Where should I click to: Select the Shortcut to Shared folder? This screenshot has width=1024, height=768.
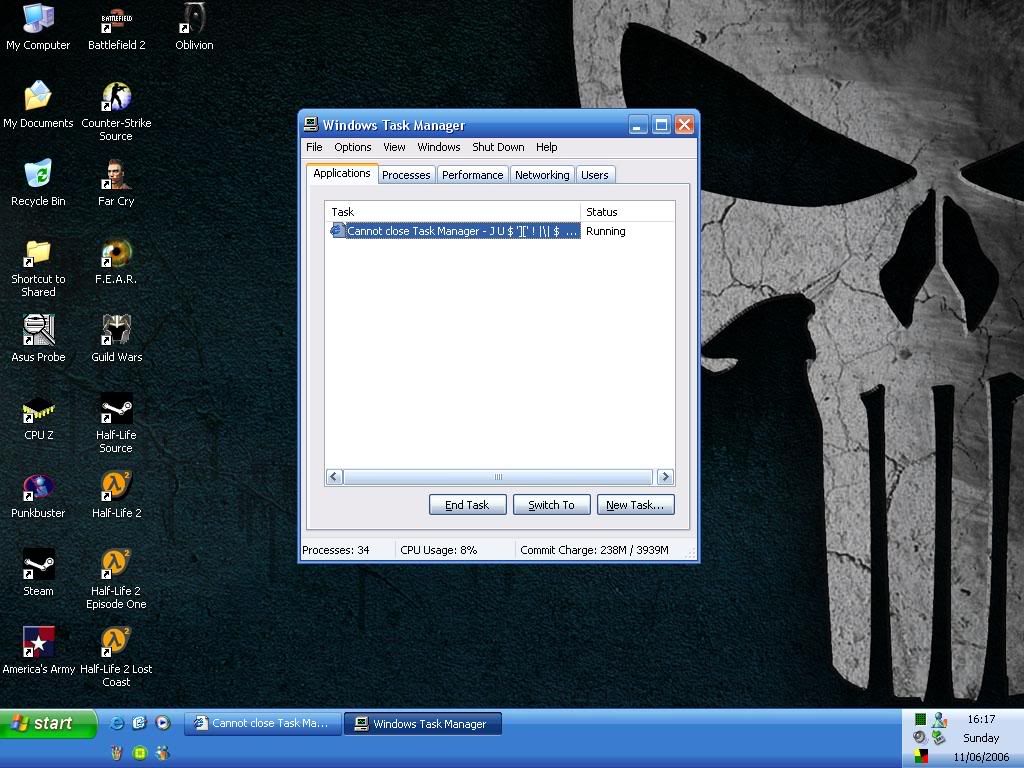tap(38, 268)
